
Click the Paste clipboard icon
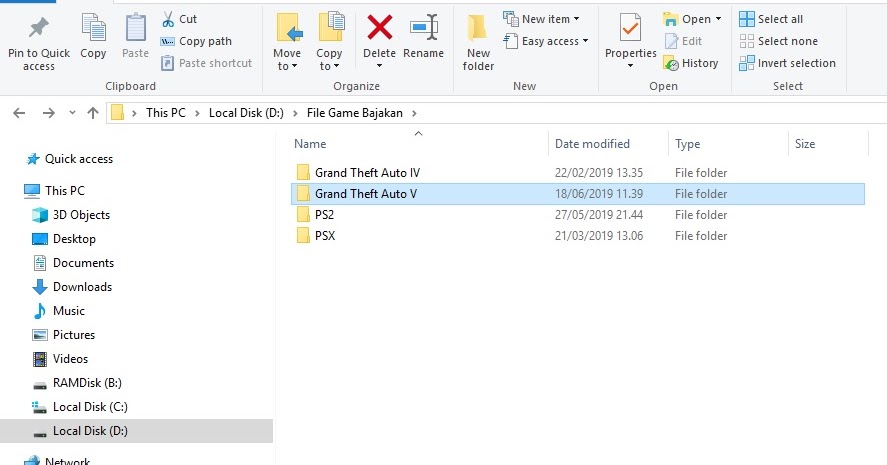(x=136, y=28)
